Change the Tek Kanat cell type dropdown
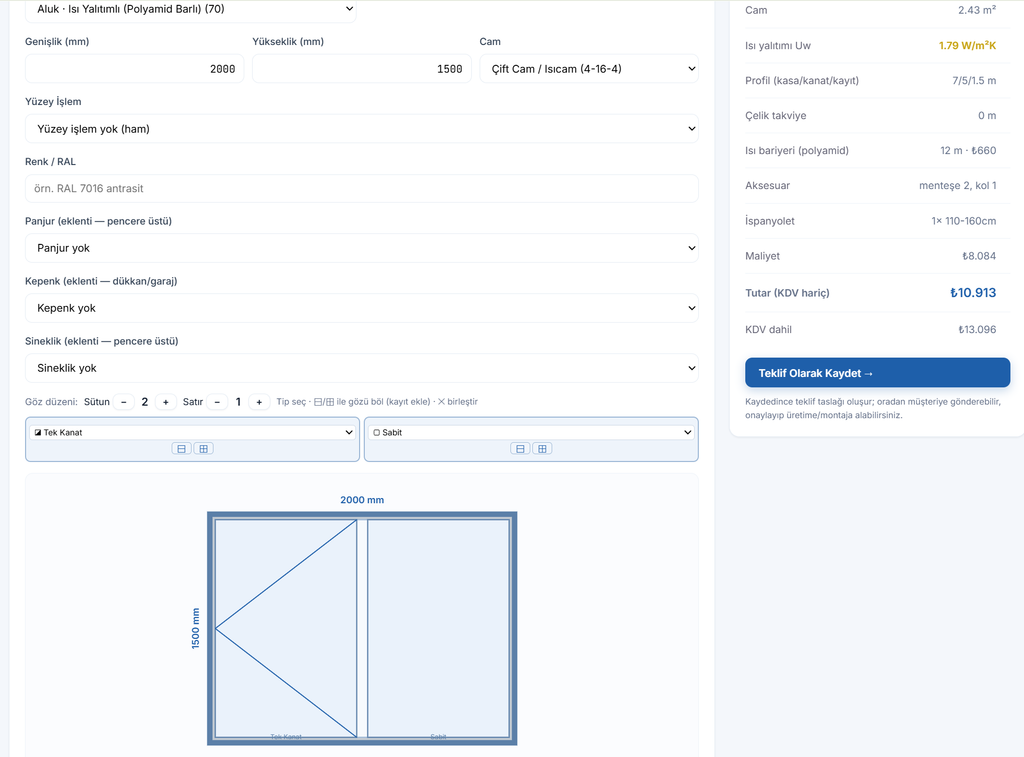Image resolution: width=1024 pixels, height=757 pixels. coord(193,432)
